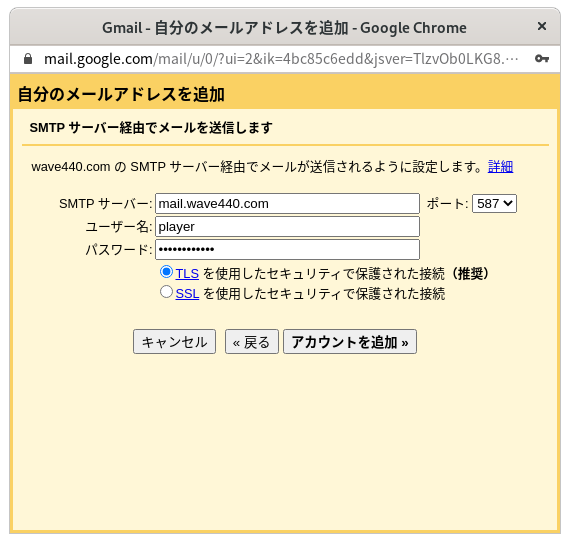Image resolution: width=570 pixels, height=543 pixels.
Task: Click the Chrome window title bar
Action: click(x=284, y=28)
